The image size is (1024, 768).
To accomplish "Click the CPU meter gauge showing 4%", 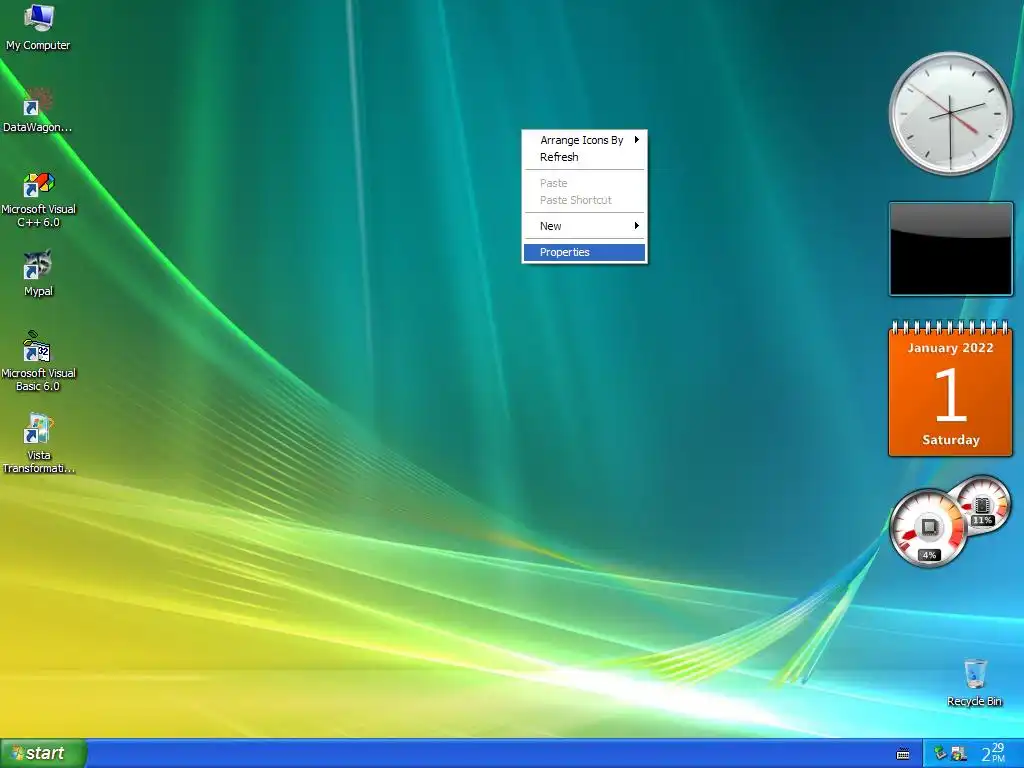I will click(928, 528).
